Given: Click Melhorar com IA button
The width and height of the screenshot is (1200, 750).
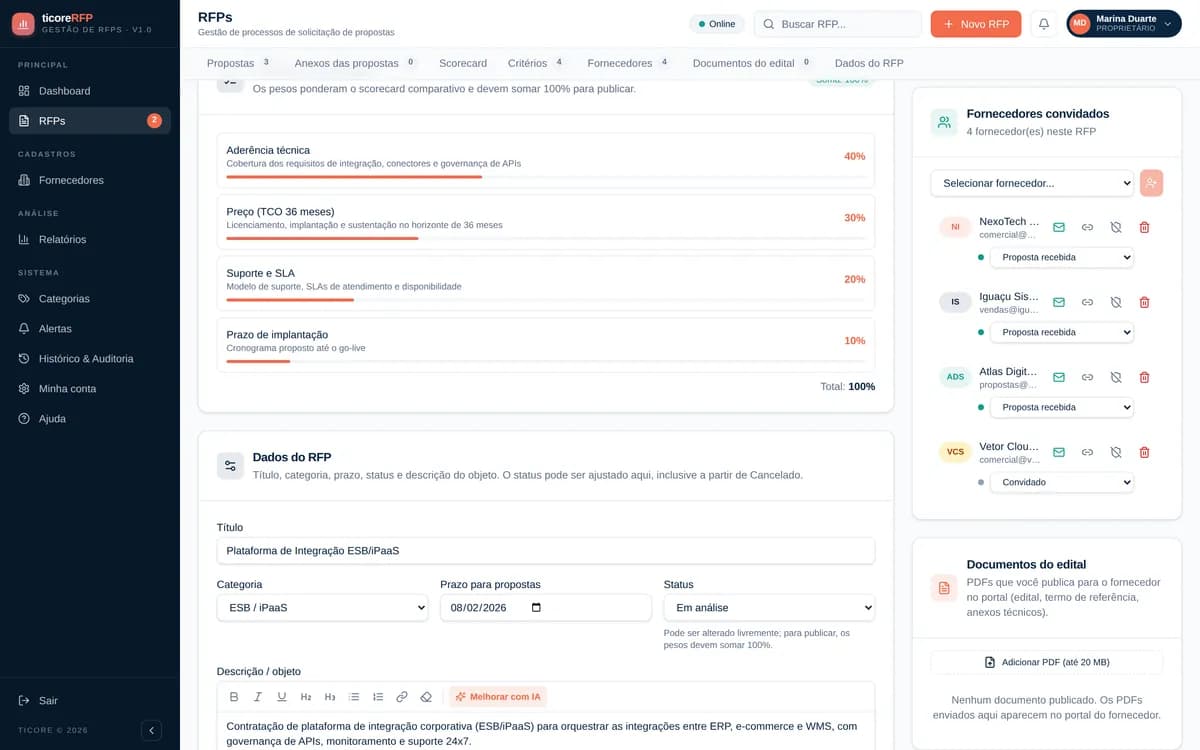Looking at the screenshot, I should point(498,697).
